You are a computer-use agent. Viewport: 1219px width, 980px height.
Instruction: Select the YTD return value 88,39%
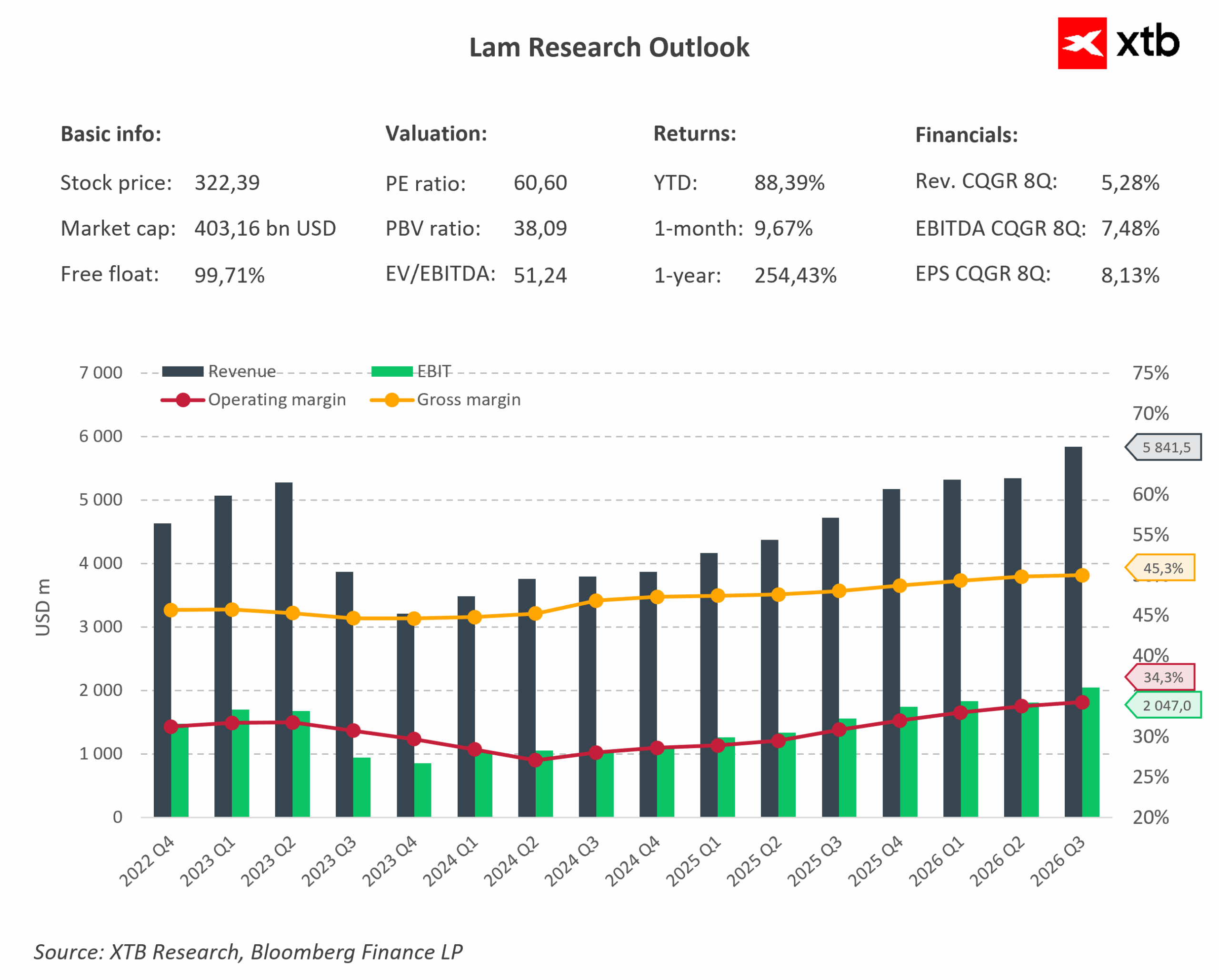point(789,183)
